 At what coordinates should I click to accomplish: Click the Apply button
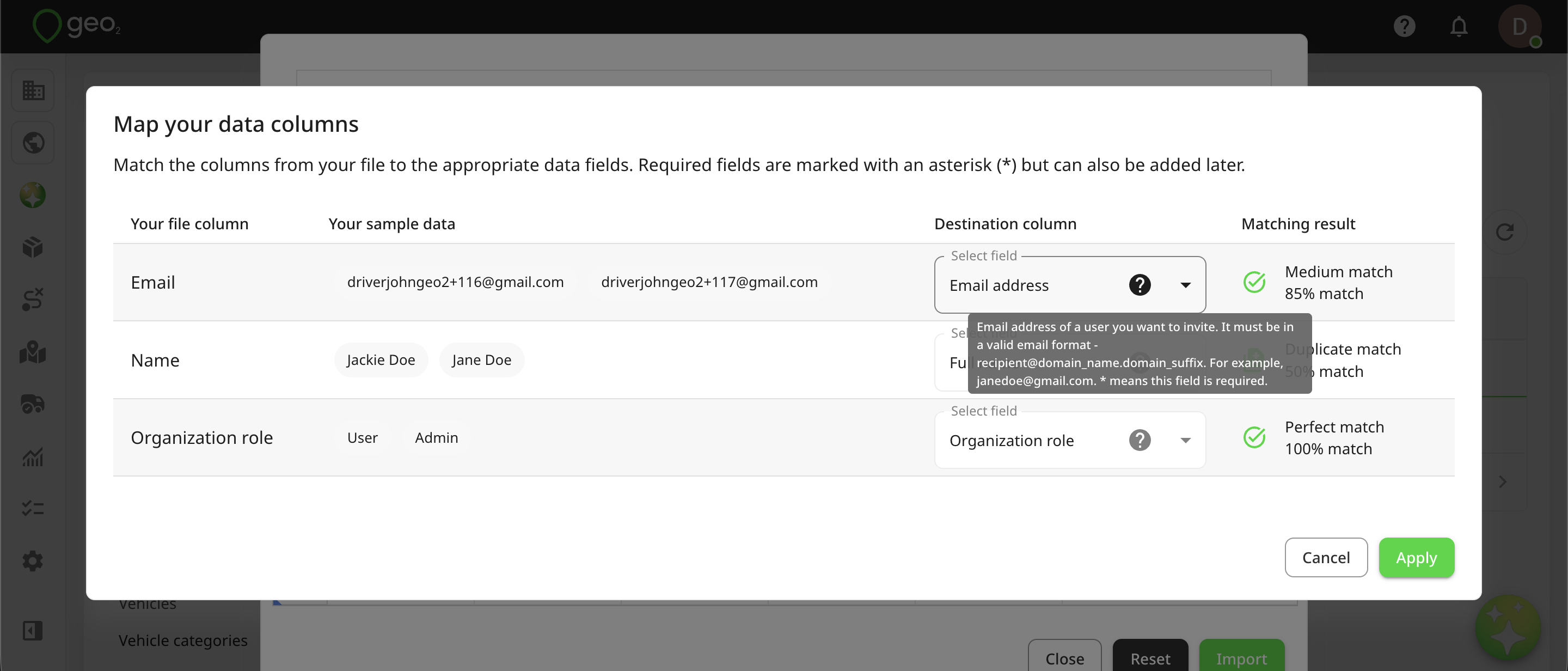coord(1417,557)
